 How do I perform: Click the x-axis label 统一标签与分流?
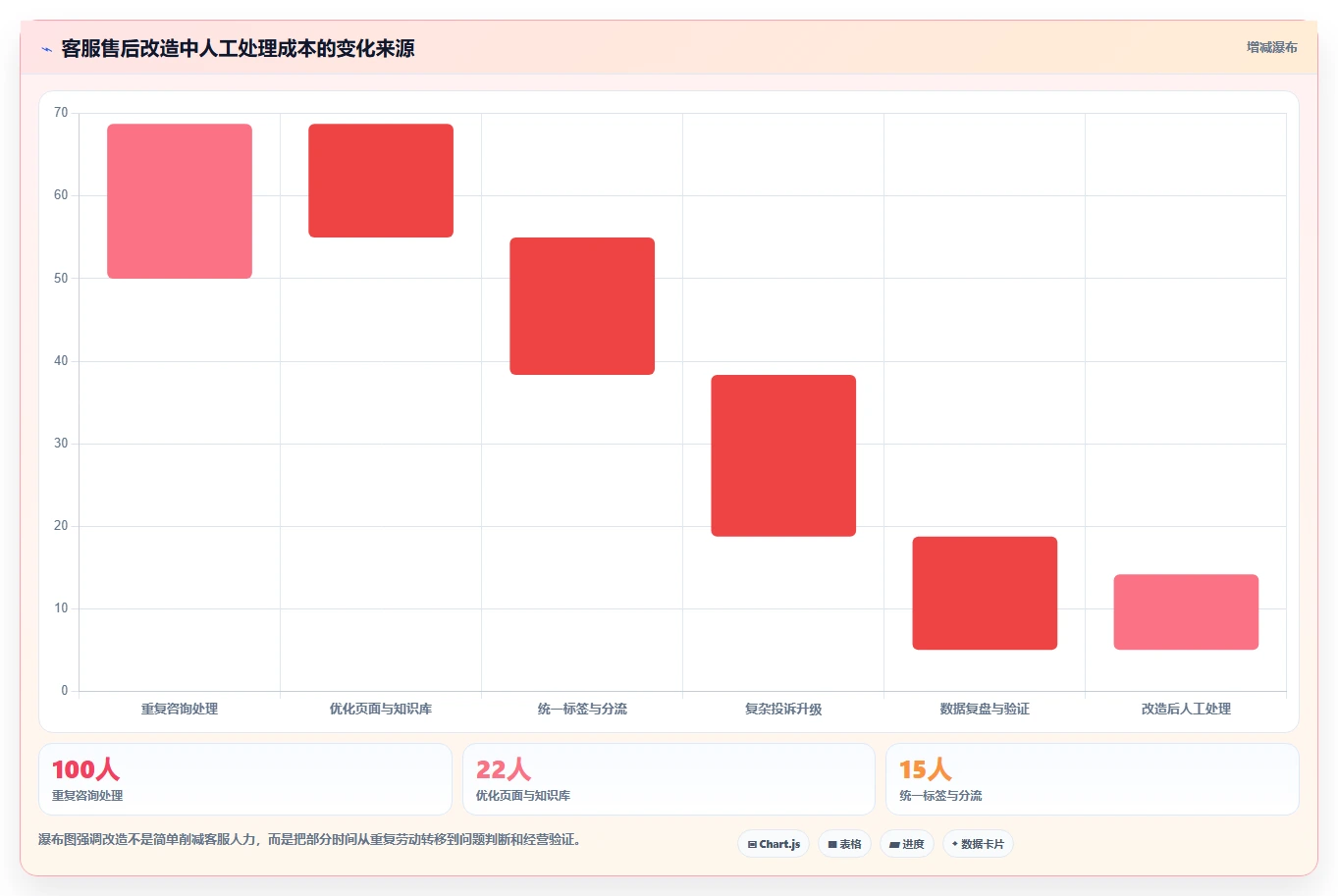coord(582,709)
